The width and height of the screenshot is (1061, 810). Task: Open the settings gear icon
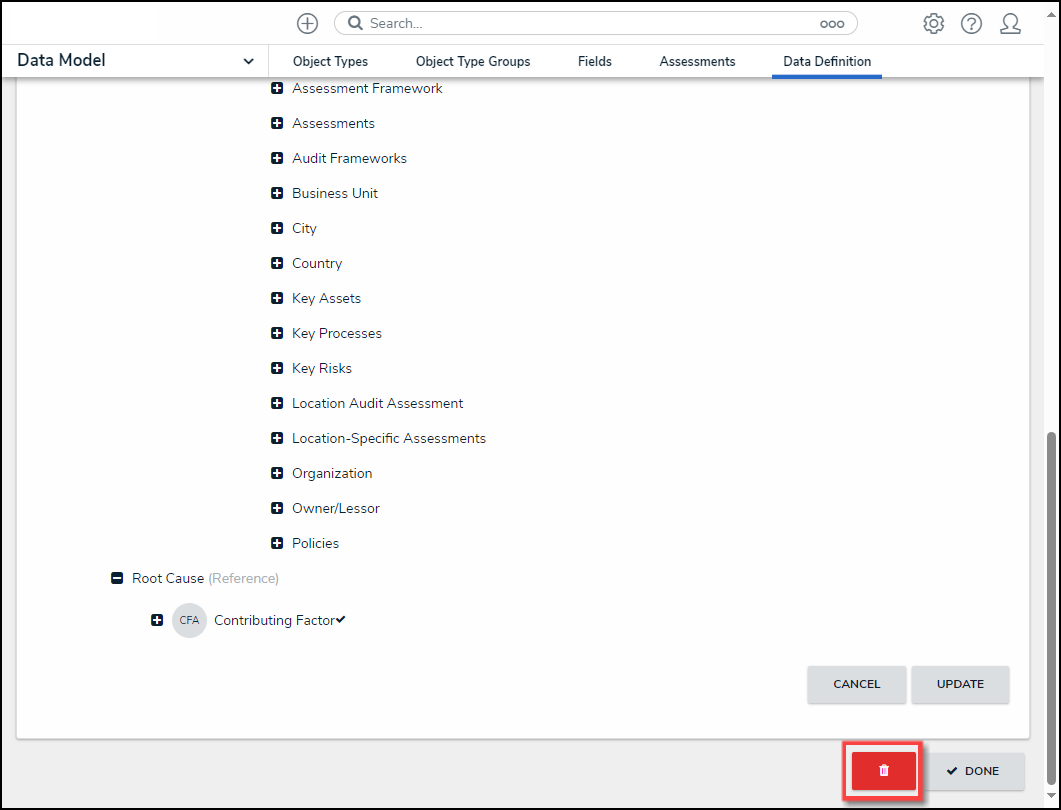(x=933, y=24)
